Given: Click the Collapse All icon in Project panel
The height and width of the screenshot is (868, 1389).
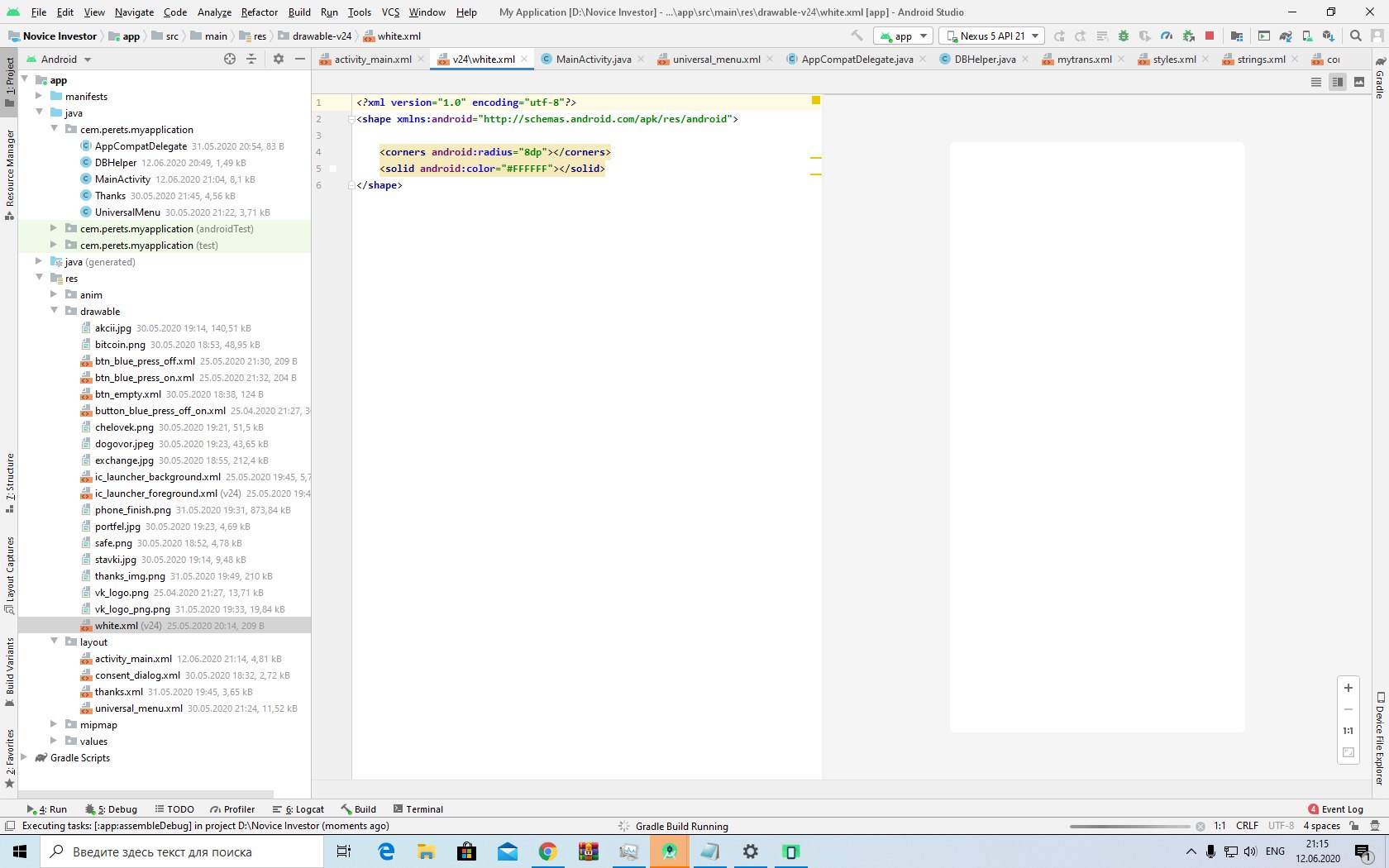Looking at the screenshot, I should pos(251,60).
